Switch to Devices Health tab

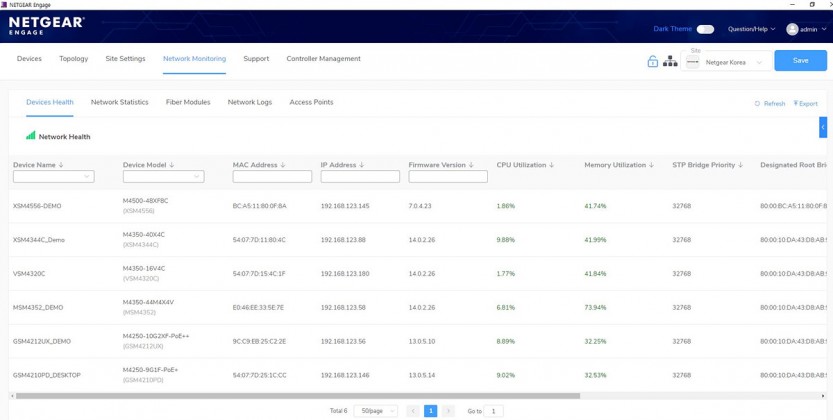tap(50, 102)
